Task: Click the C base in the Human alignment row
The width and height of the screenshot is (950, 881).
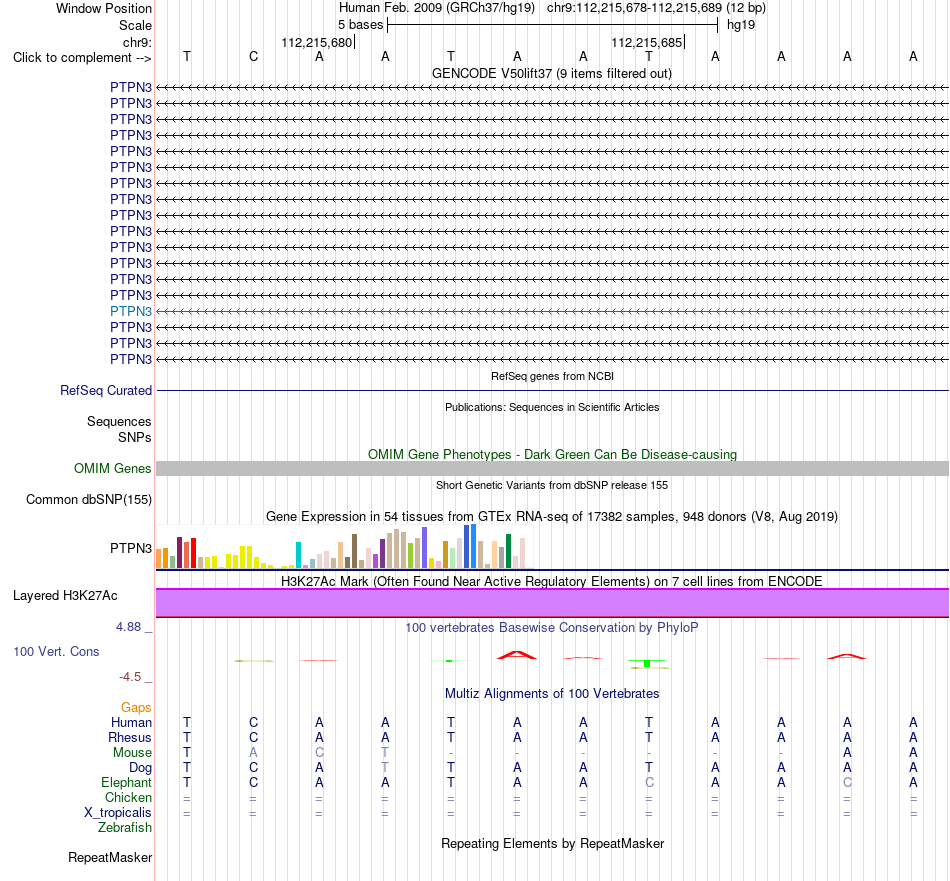Action: pyautogui.click(x=253, y=722)
